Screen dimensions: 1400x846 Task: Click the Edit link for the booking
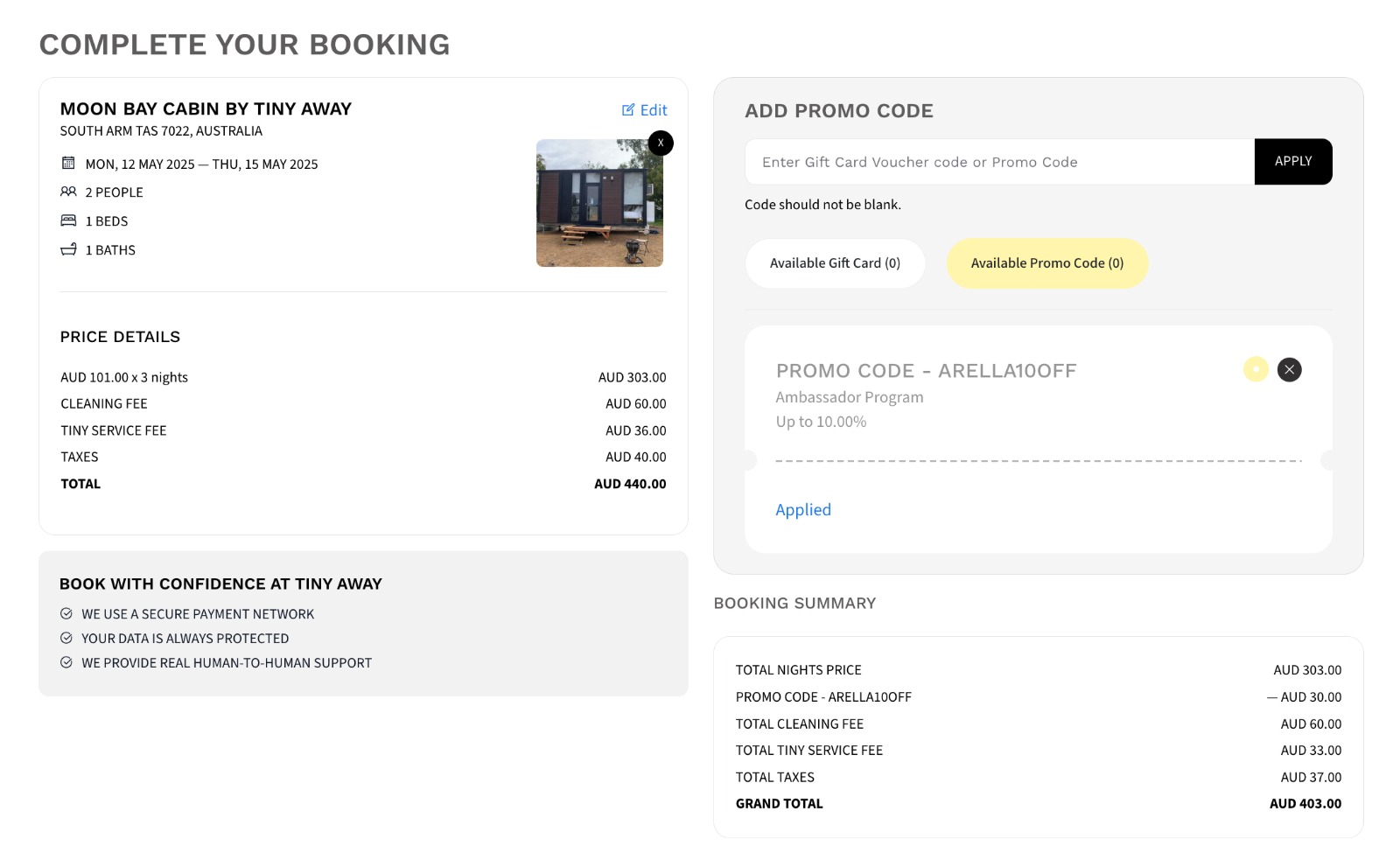(x=645, y=110)
